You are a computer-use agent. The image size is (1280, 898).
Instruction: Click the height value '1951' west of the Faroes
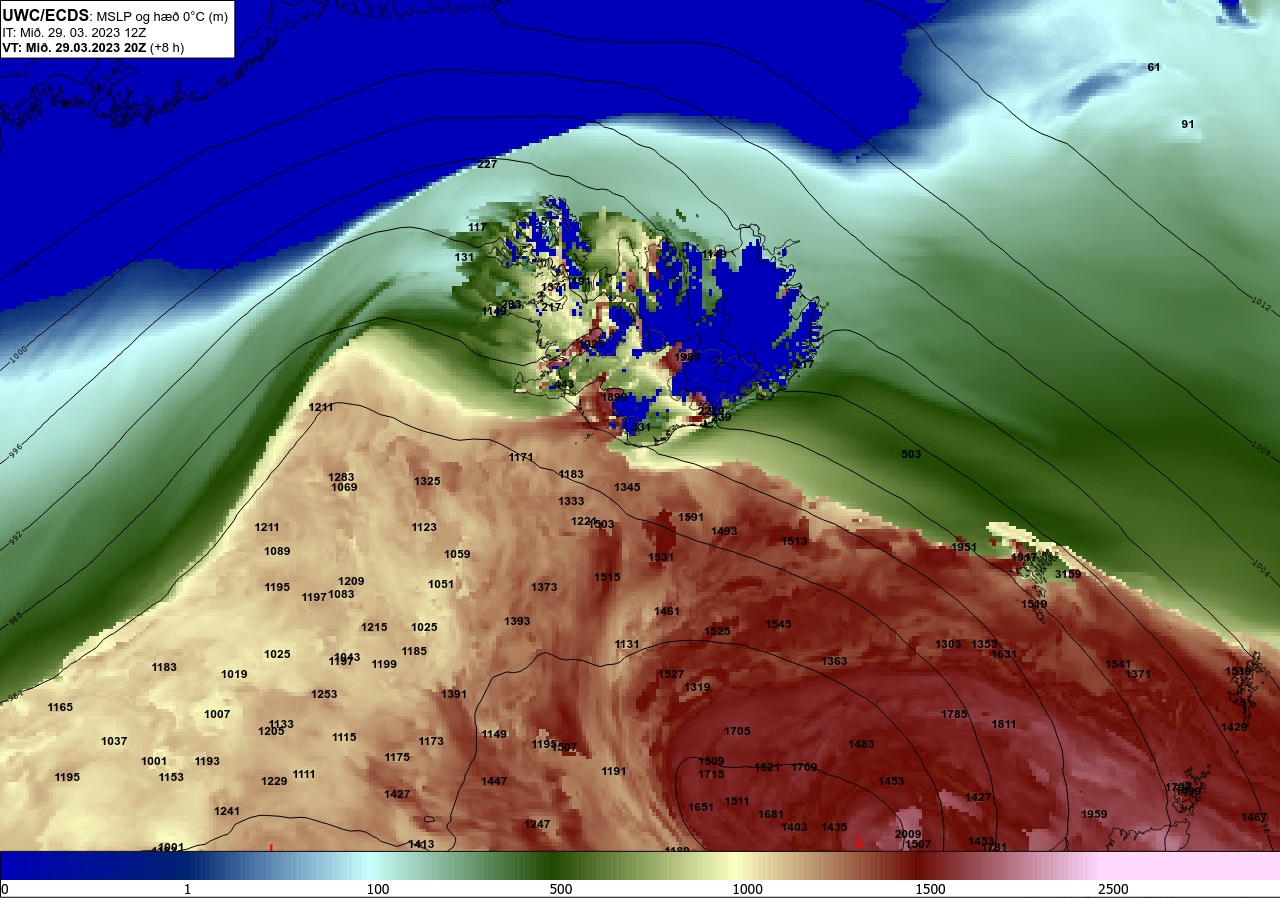click(964, 547)
